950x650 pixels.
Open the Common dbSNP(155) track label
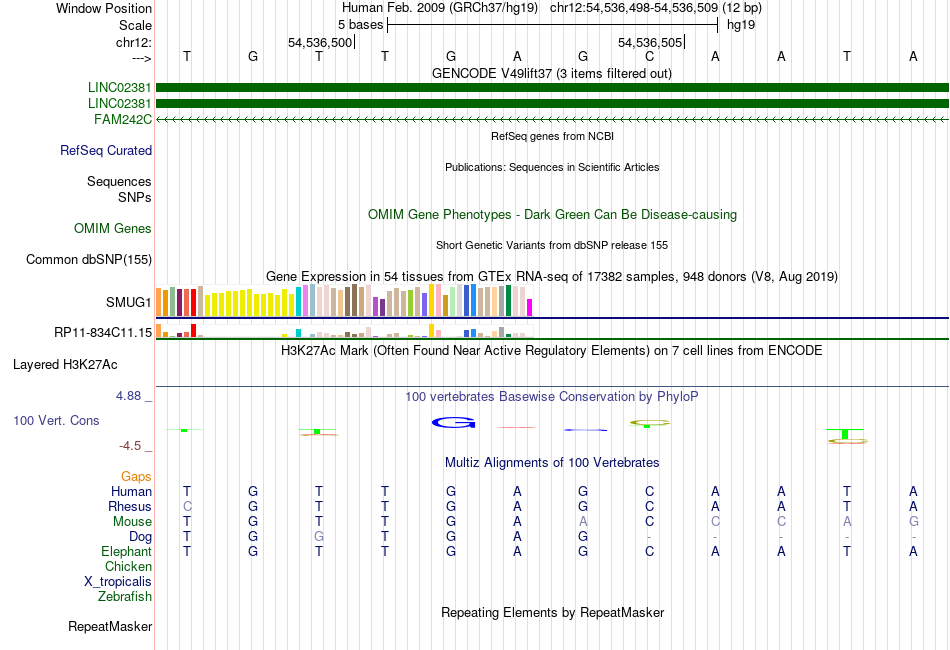89,259
